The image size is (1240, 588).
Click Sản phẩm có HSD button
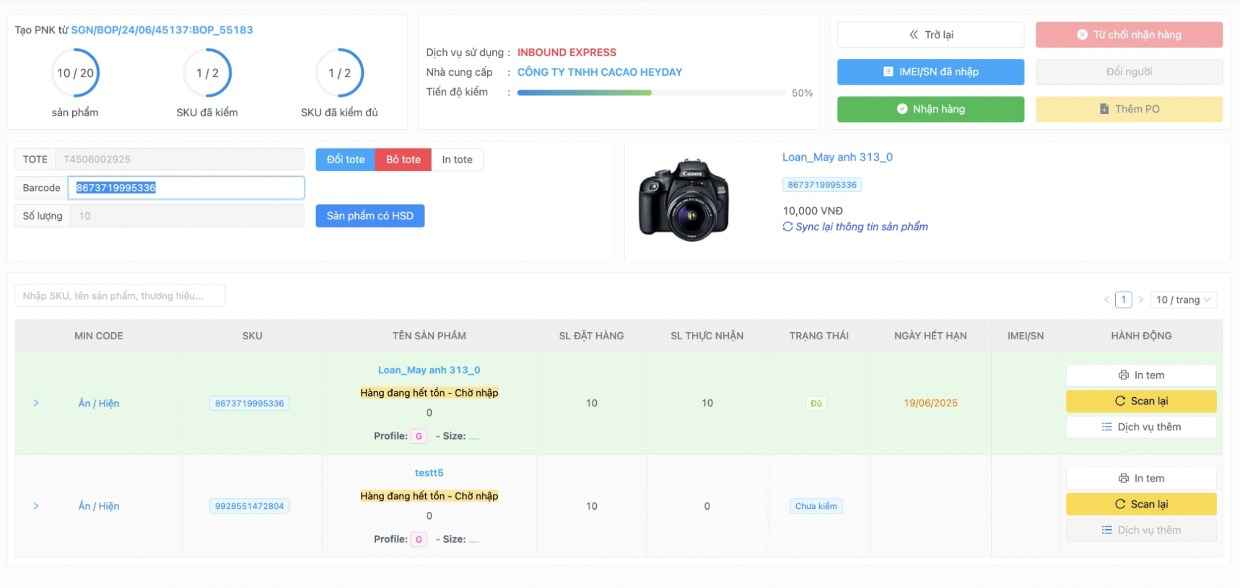coord(370,216)
